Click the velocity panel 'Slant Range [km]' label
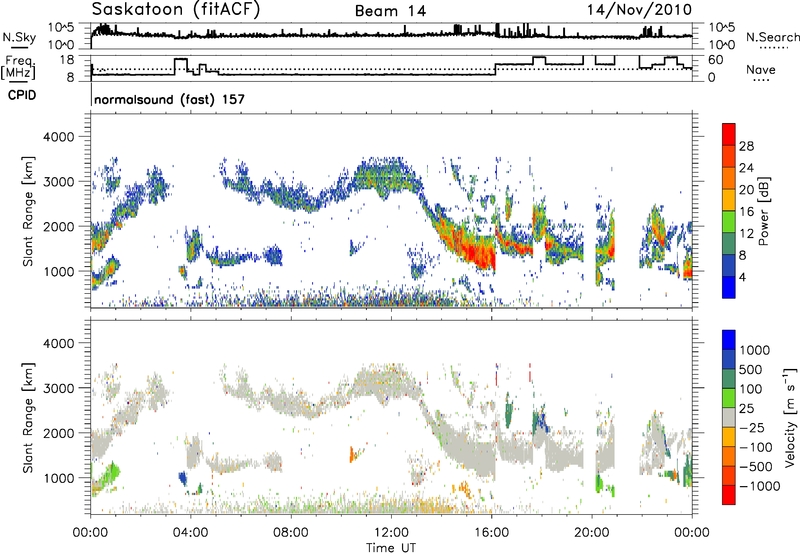800x554 pixels. coord(28,417)
